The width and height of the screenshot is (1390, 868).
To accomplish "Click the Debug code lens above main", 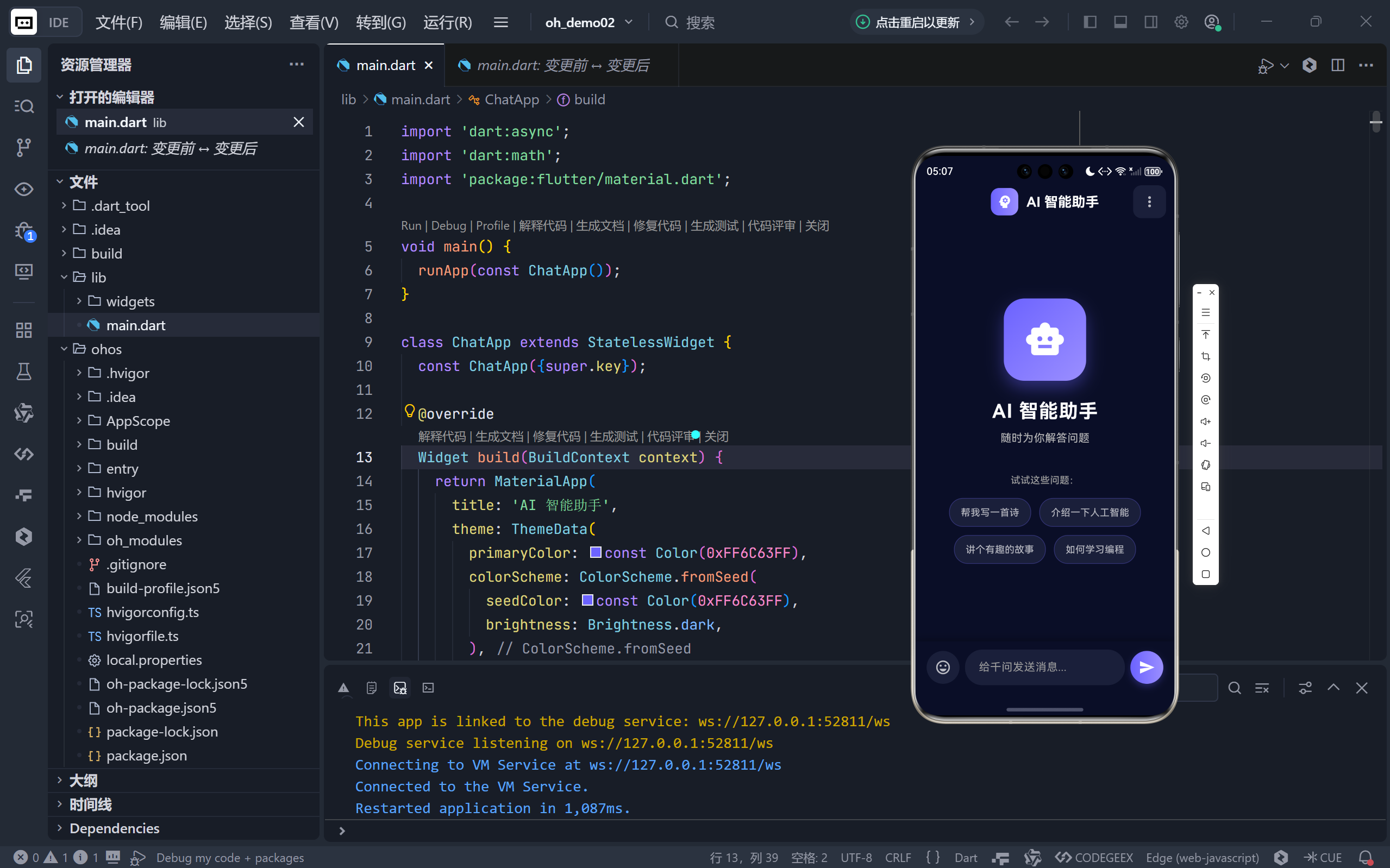I will click(x=448, y=225).
